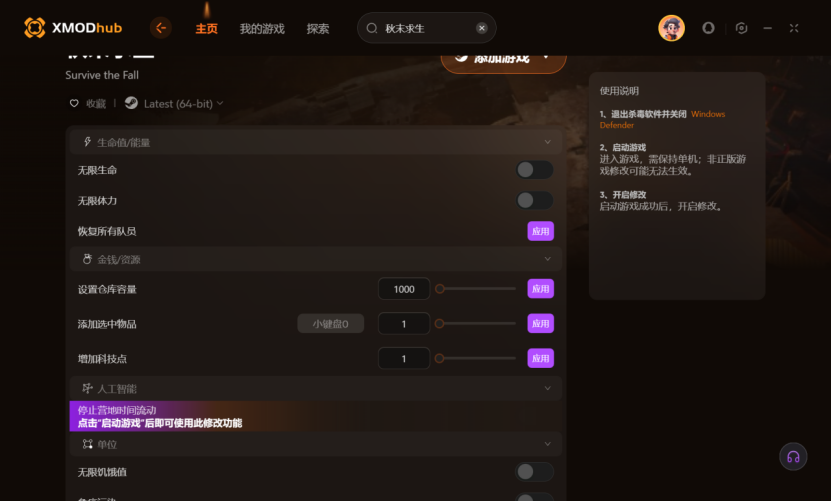The width and height of the screenshot is (831, 501).
Task: Turn on 无限饥饿值 toggle
Action: coord(534,472)
